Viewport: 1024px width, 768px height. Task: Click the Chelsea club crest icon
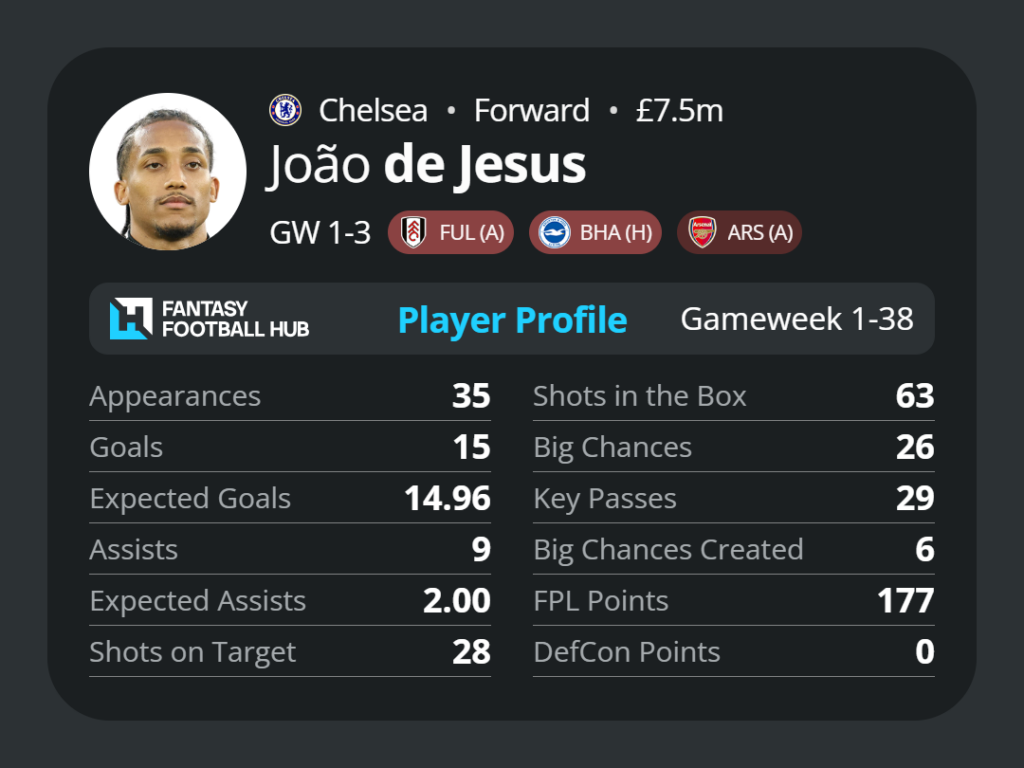click(285, 110)
